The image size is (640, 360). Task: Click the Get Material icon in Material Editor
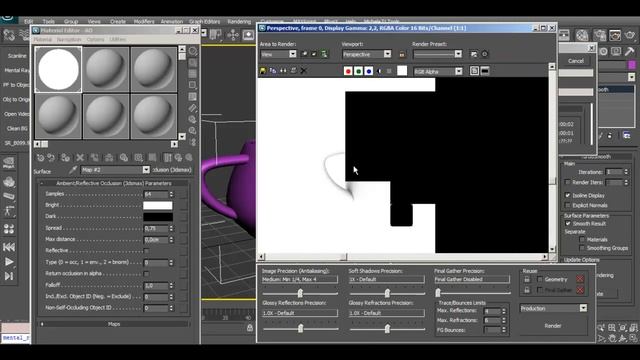(40, 158)
